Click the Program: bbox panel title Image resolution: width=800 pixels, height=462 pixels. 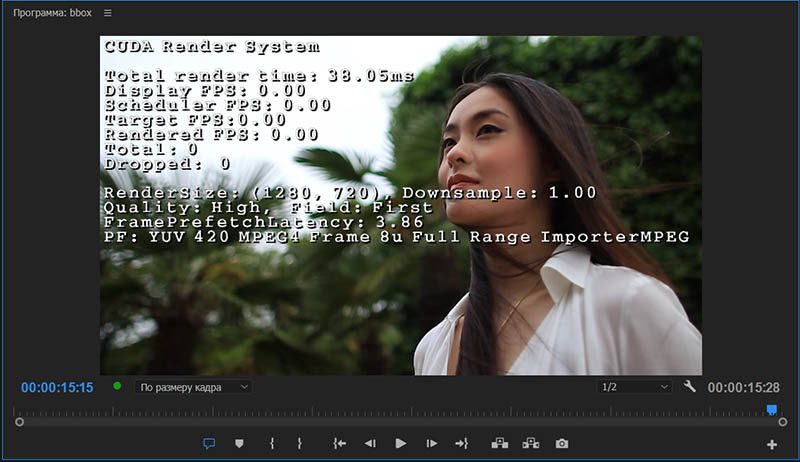point(53,13)
